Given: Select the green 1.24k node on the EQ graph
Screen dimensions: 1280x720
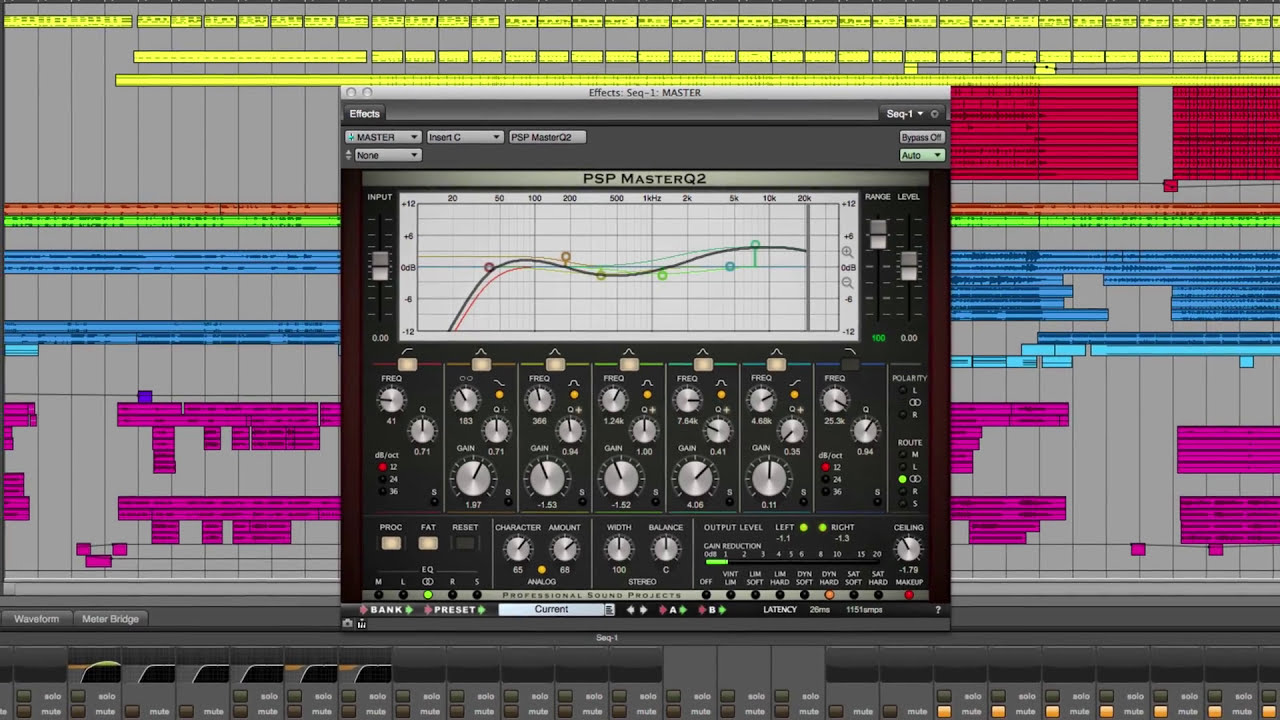Looking at the screenshot, I should click(662, 275).
